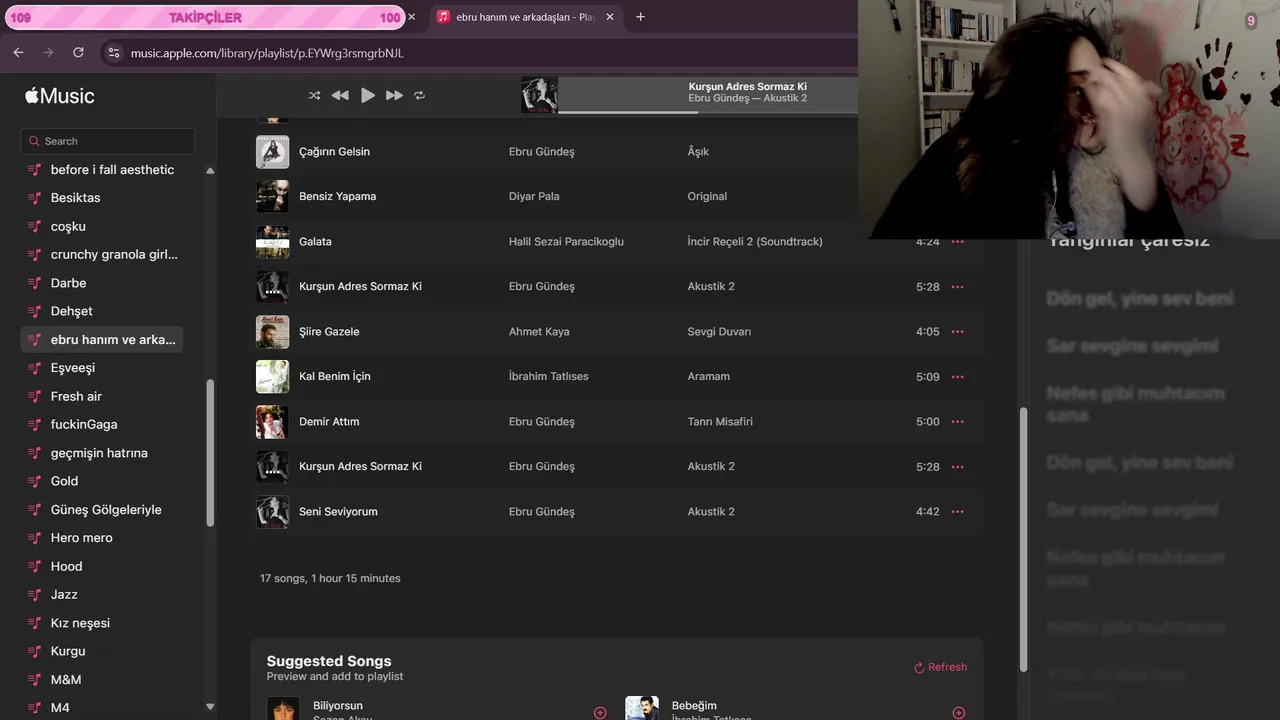
Task: Click the address bar URL
Action: [267, 53]
